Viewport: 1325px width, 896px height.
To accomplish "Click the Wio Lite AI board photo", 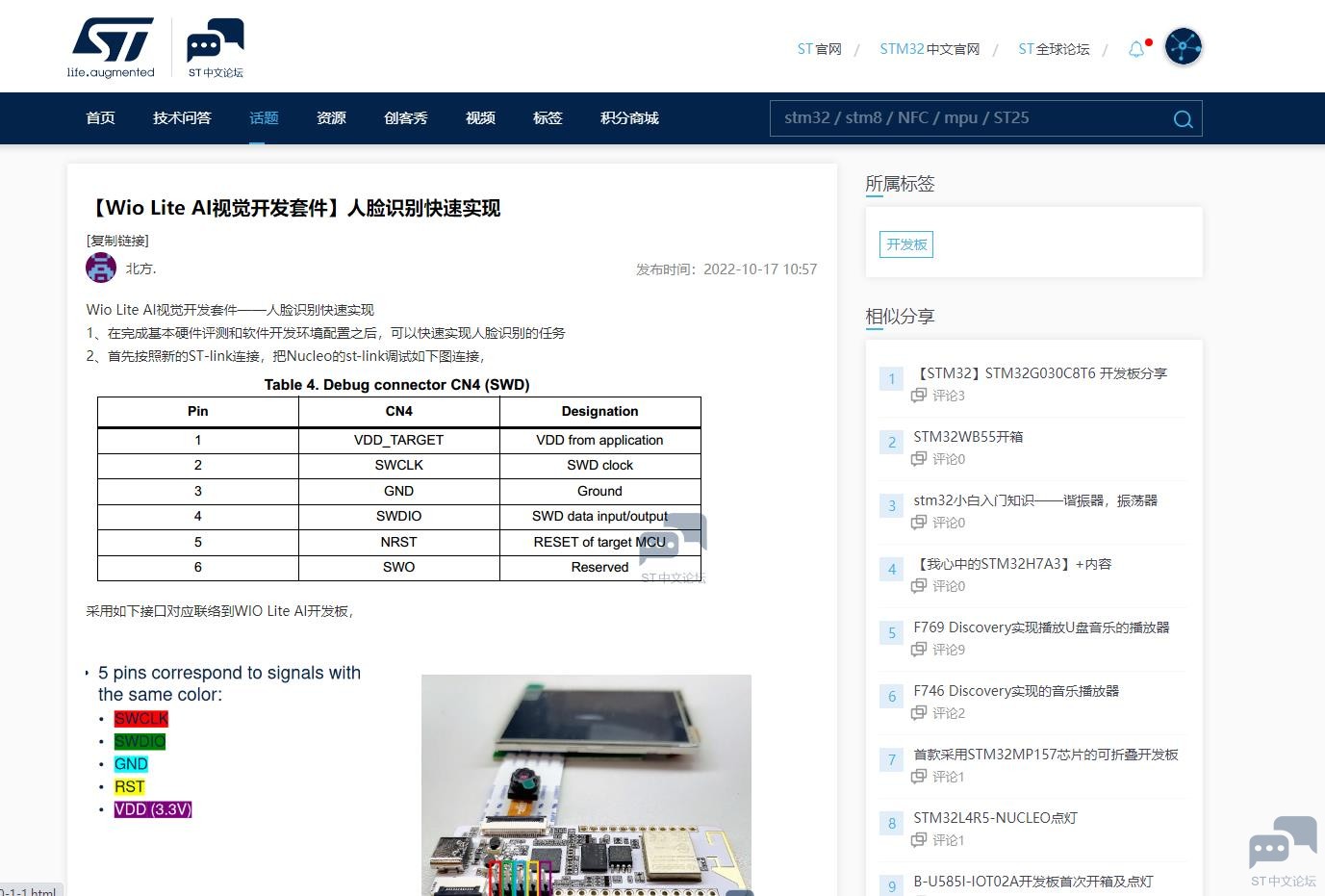I will pyautogui.click(x=586, y=784).
